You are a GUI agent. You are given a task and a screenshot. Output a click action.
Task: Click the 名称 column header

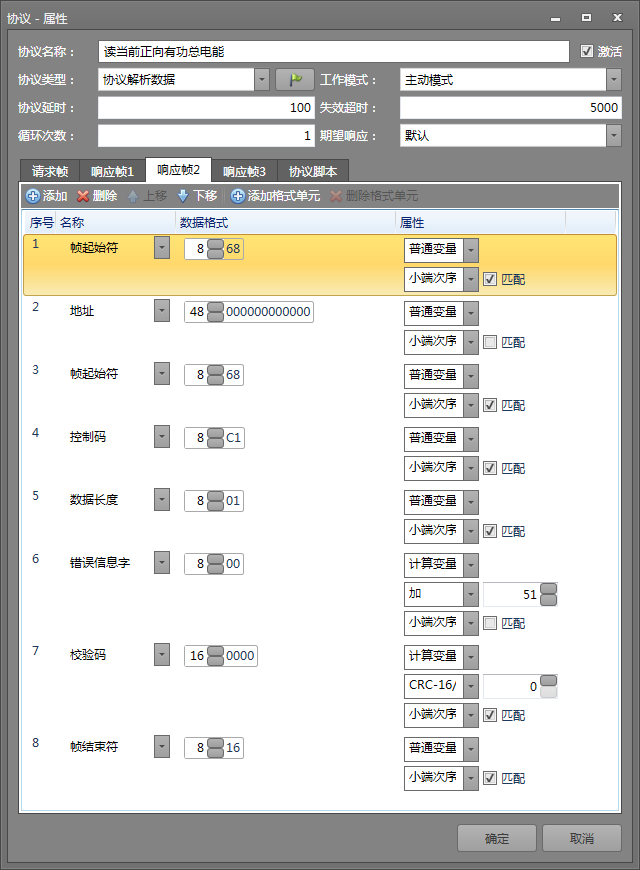[x=115, y=222]
